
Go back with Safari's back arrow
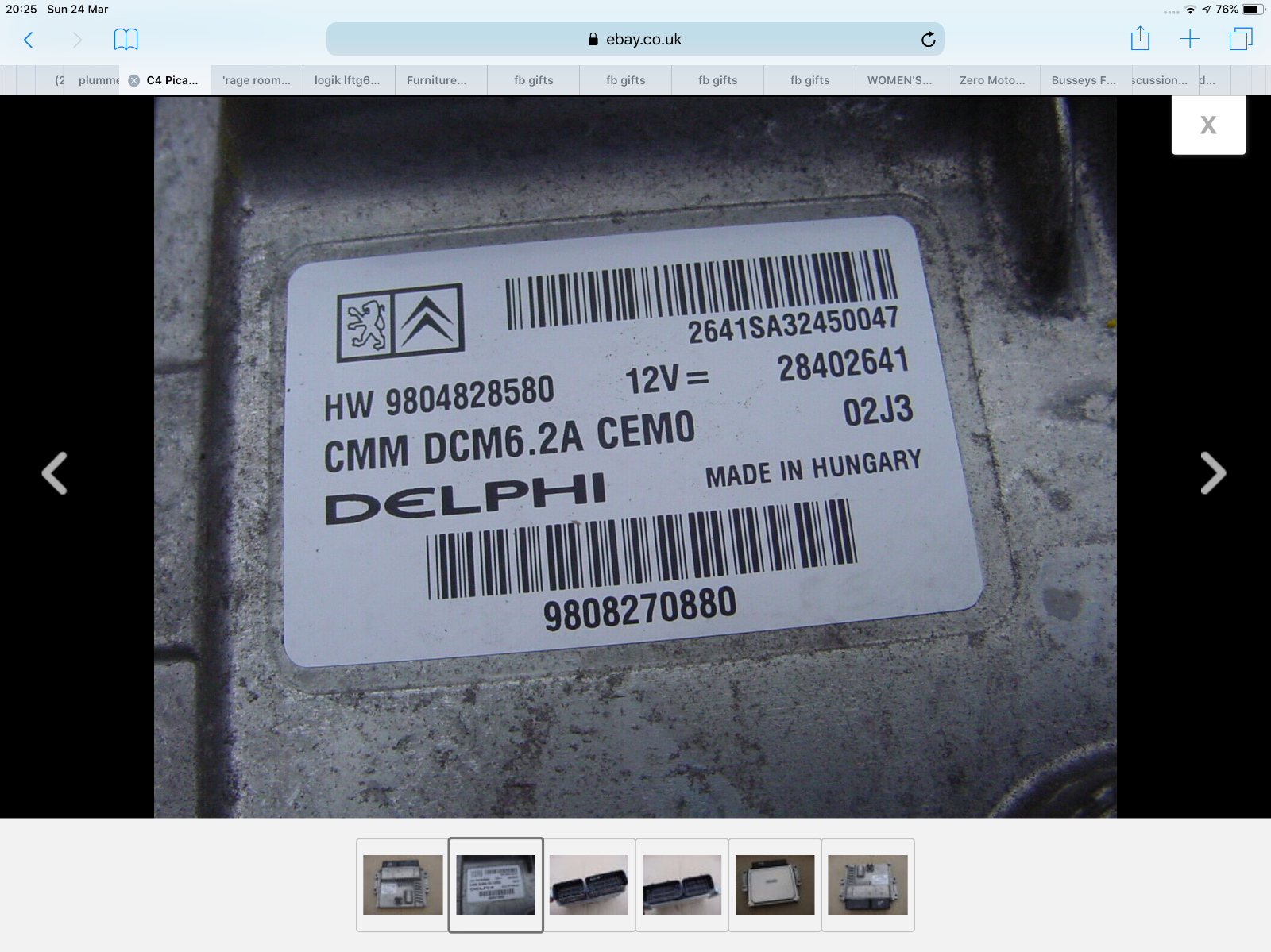pyautogui.click(x=29, y=40)
